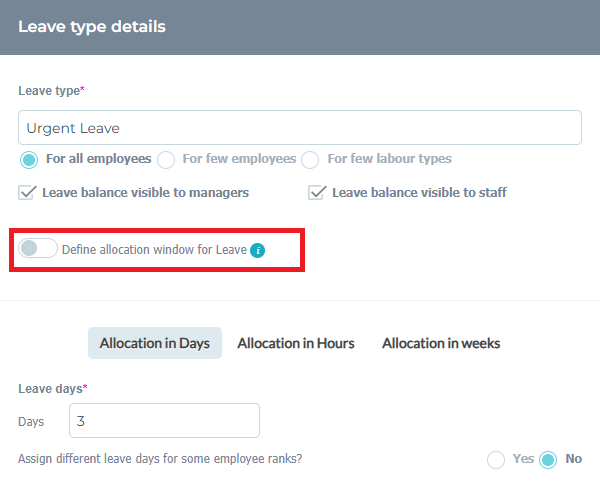Switch to Allocation in Days tab

tap(155, 343)
